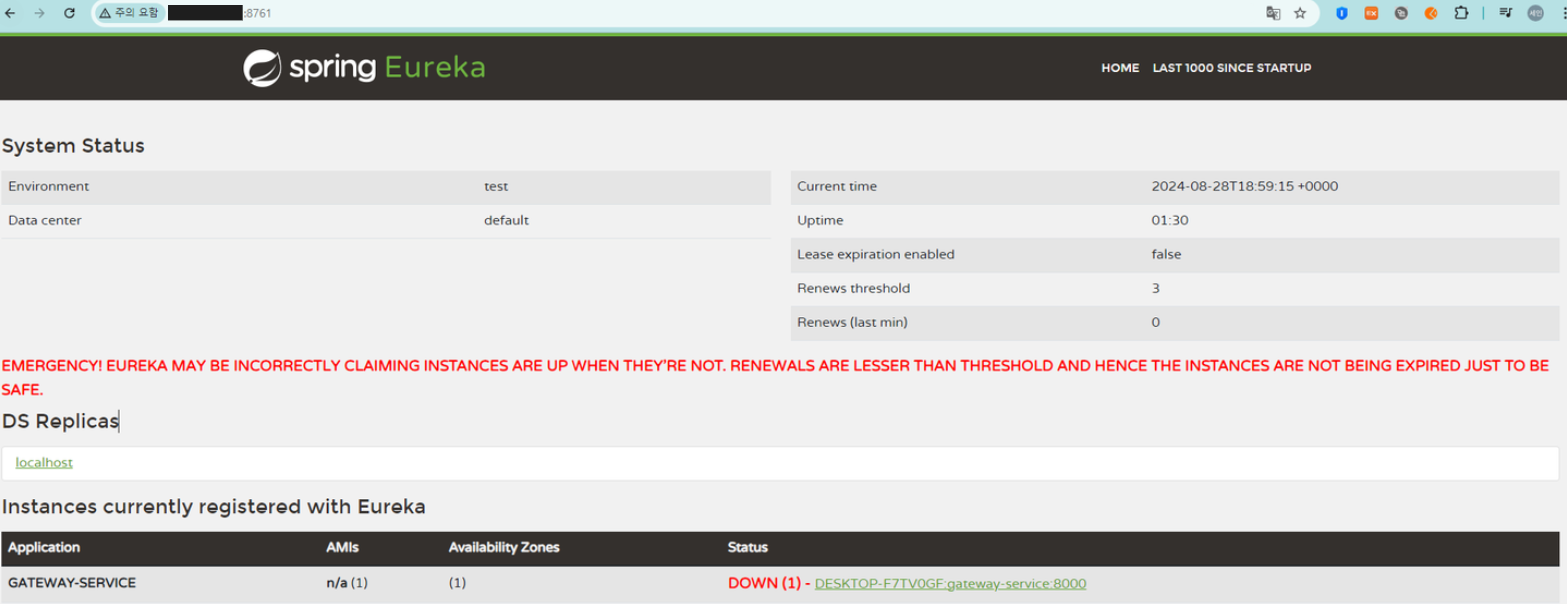
Task: Click the Uptime label
Action: coord(820,220)
